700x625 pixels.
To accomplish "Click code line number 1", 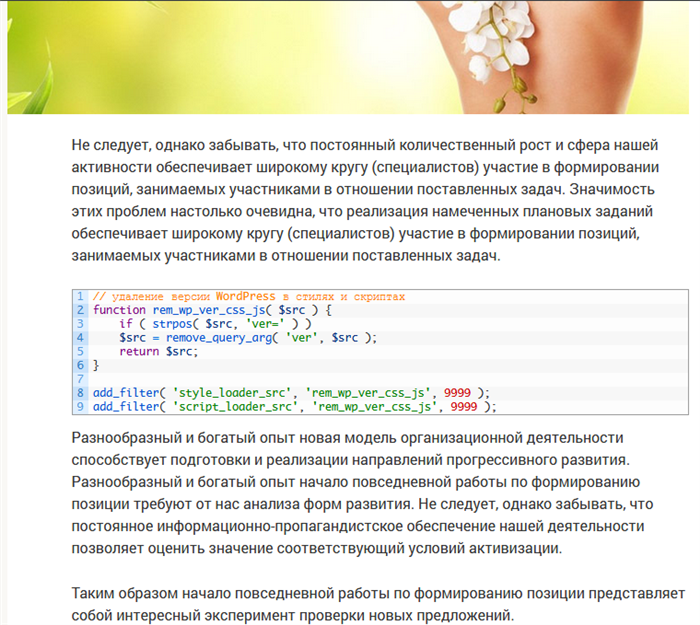I will click(80, 296).
